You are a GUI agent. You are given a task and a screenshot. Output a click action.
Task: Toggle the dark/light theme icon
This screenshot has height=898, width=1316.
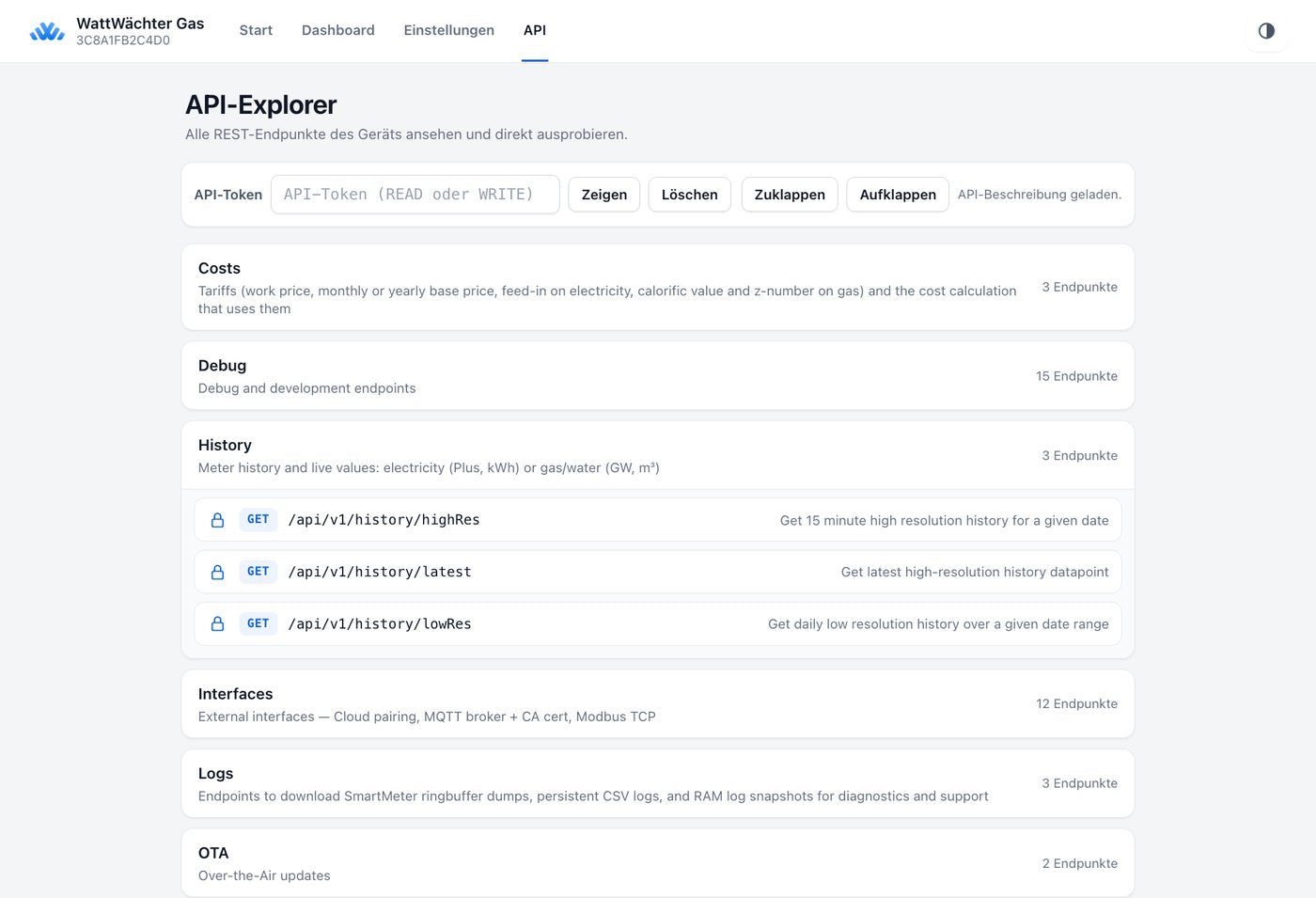tap(1266, 31)
